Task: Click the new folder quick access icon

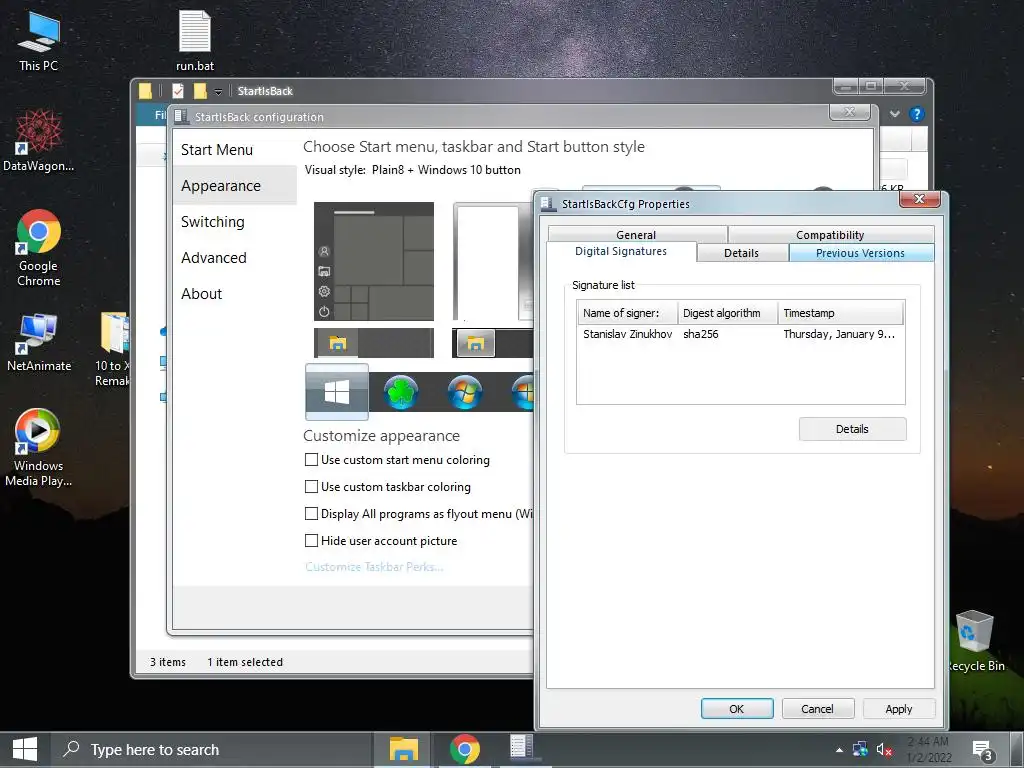Action: 200,91
